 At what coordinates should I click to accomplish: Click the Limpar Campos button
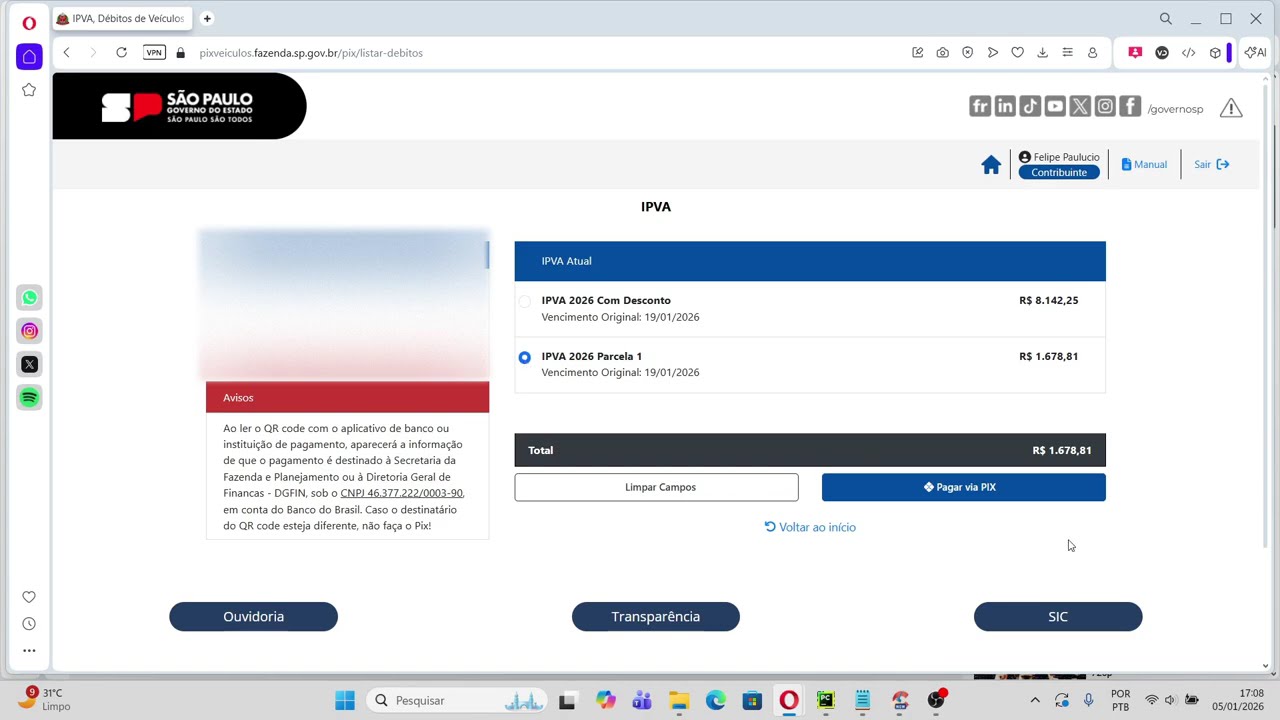[656, 487]
